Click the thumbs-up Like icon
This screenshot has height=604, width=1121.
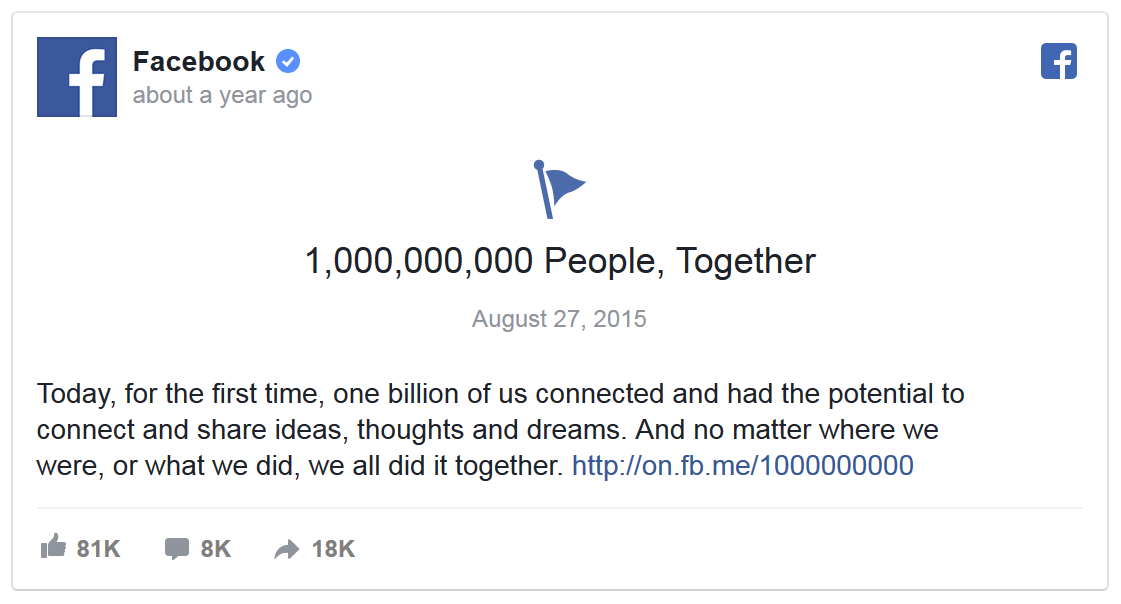coord(53,547)
